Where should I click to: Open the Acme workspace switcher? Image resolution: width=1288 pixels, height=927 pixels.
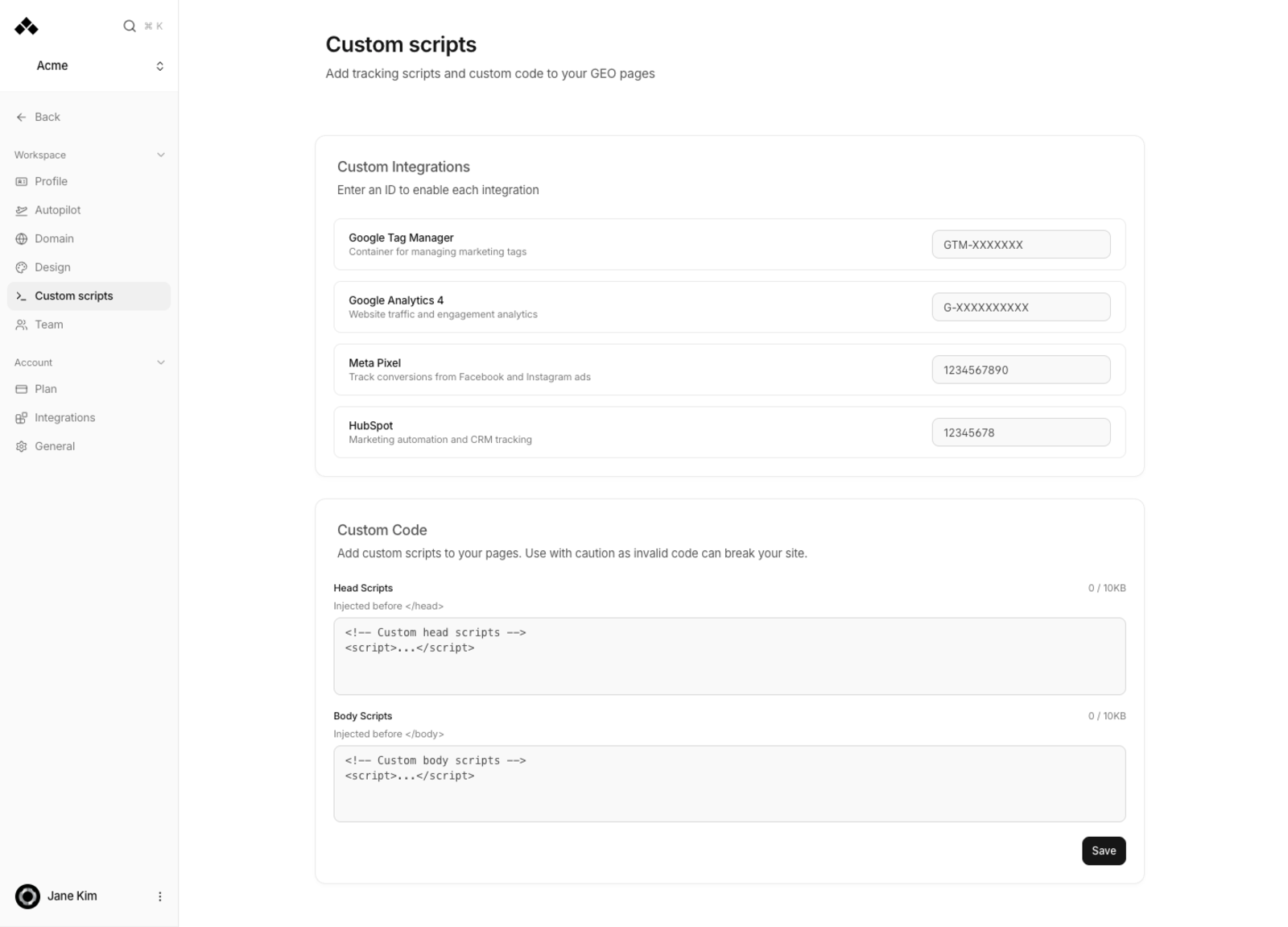point(89,66)
